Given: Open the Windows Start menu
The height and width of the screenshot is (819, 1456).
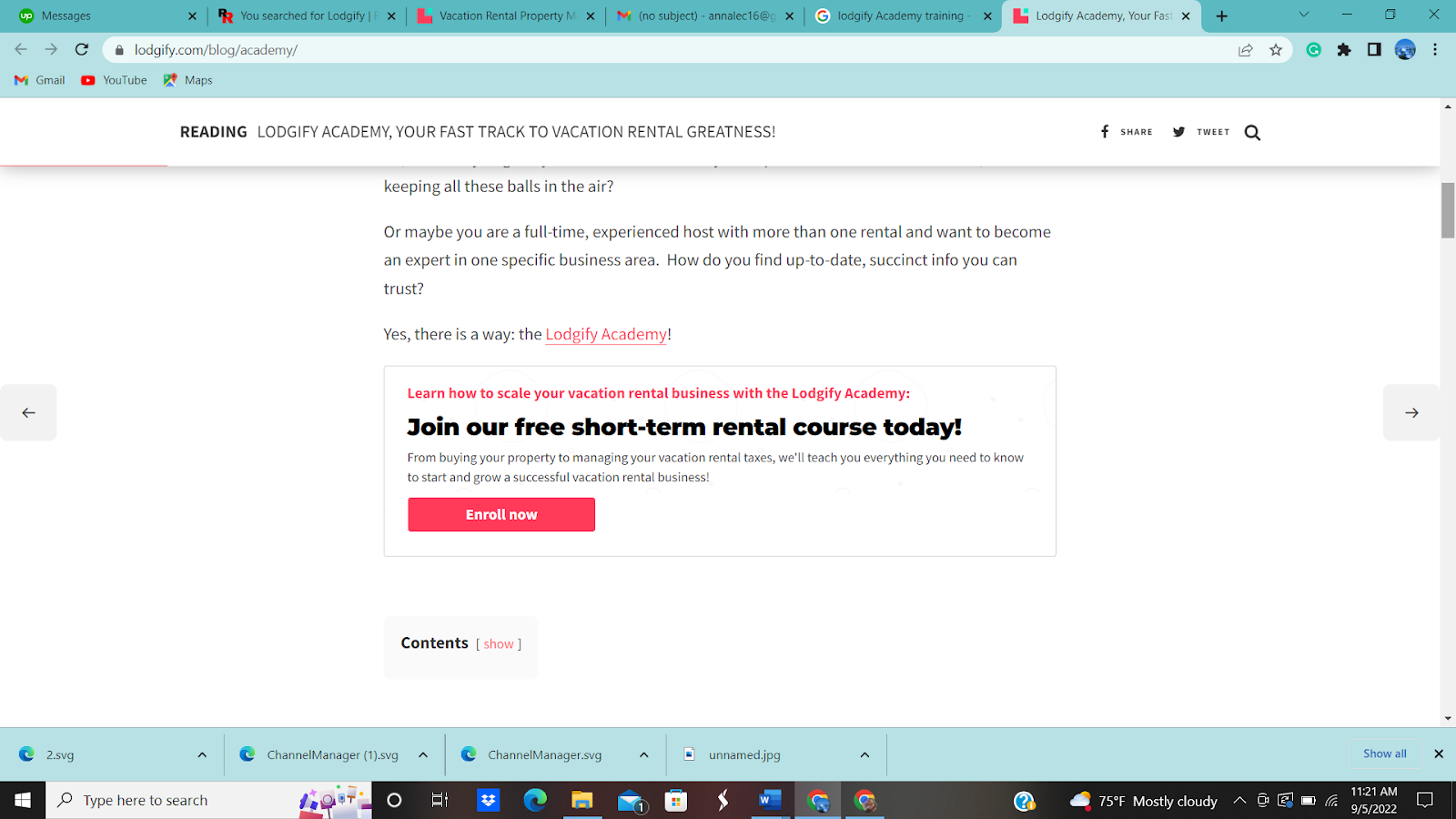Looking at the screenshot, I should (23, 800).
